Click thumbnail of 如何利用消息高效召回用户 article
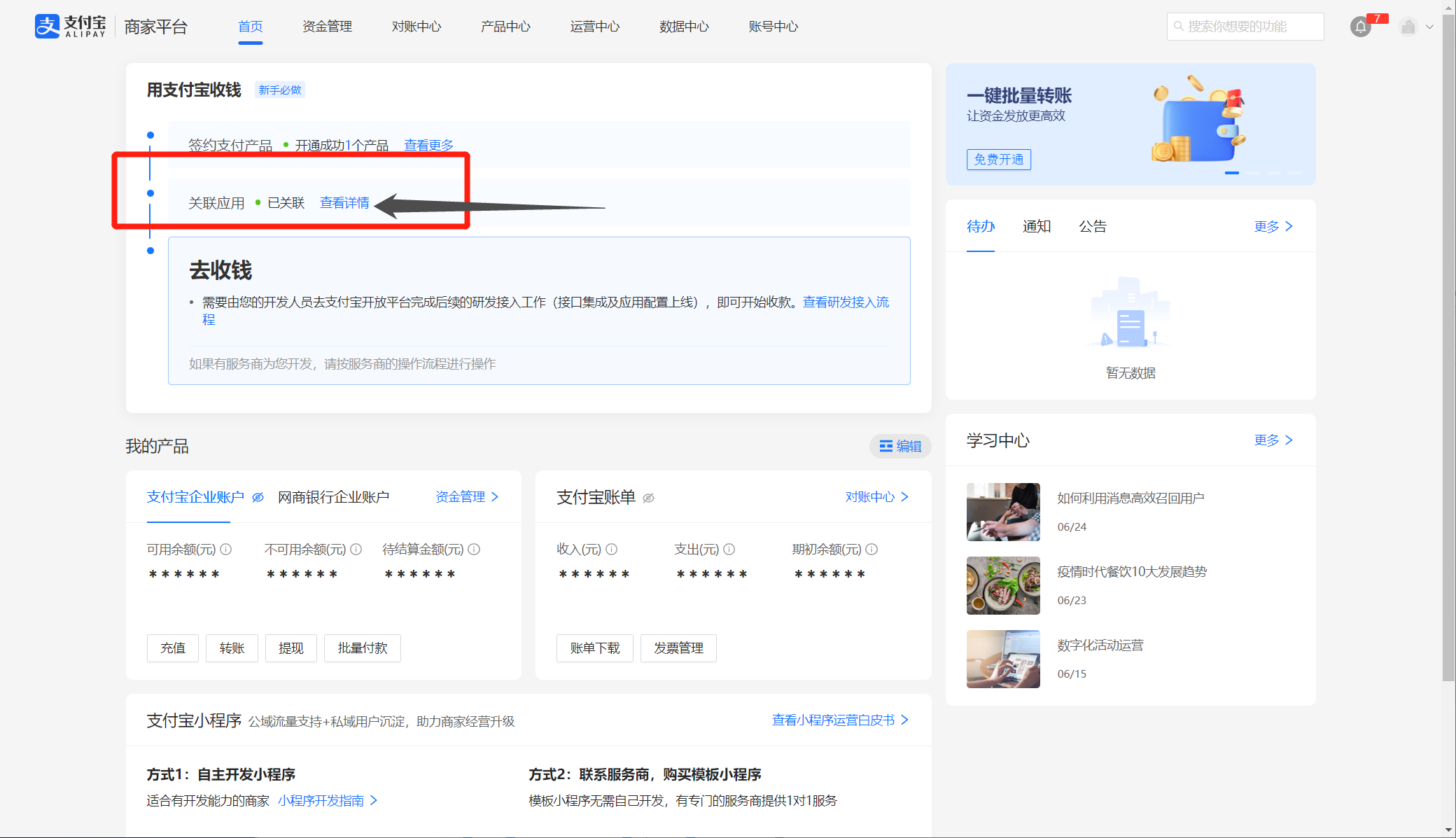Image resolution: width=1456 pixels, height=838 pixels. coord(1003,512)
